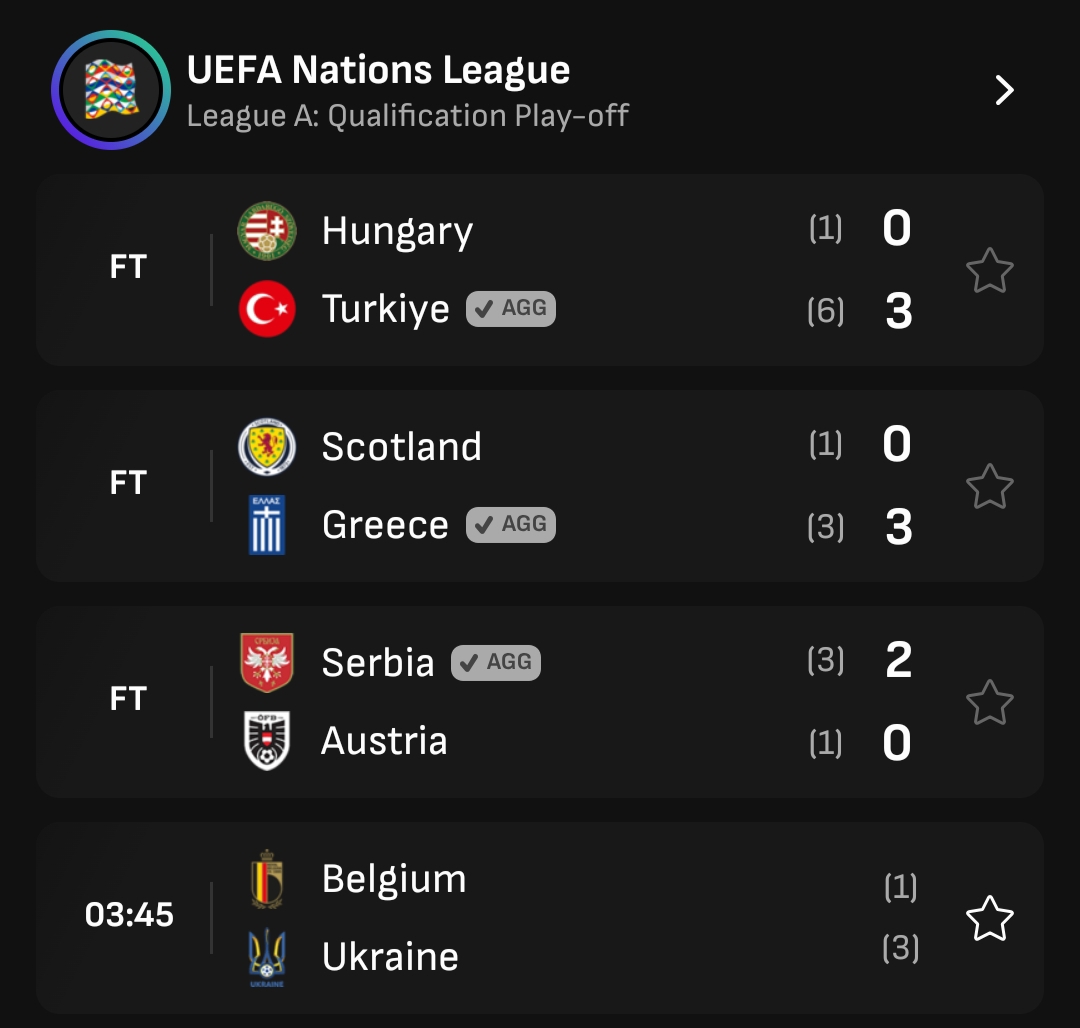Click the Hungary team crest
The height and width of the screenshot is (1028, 1080).
267,231
